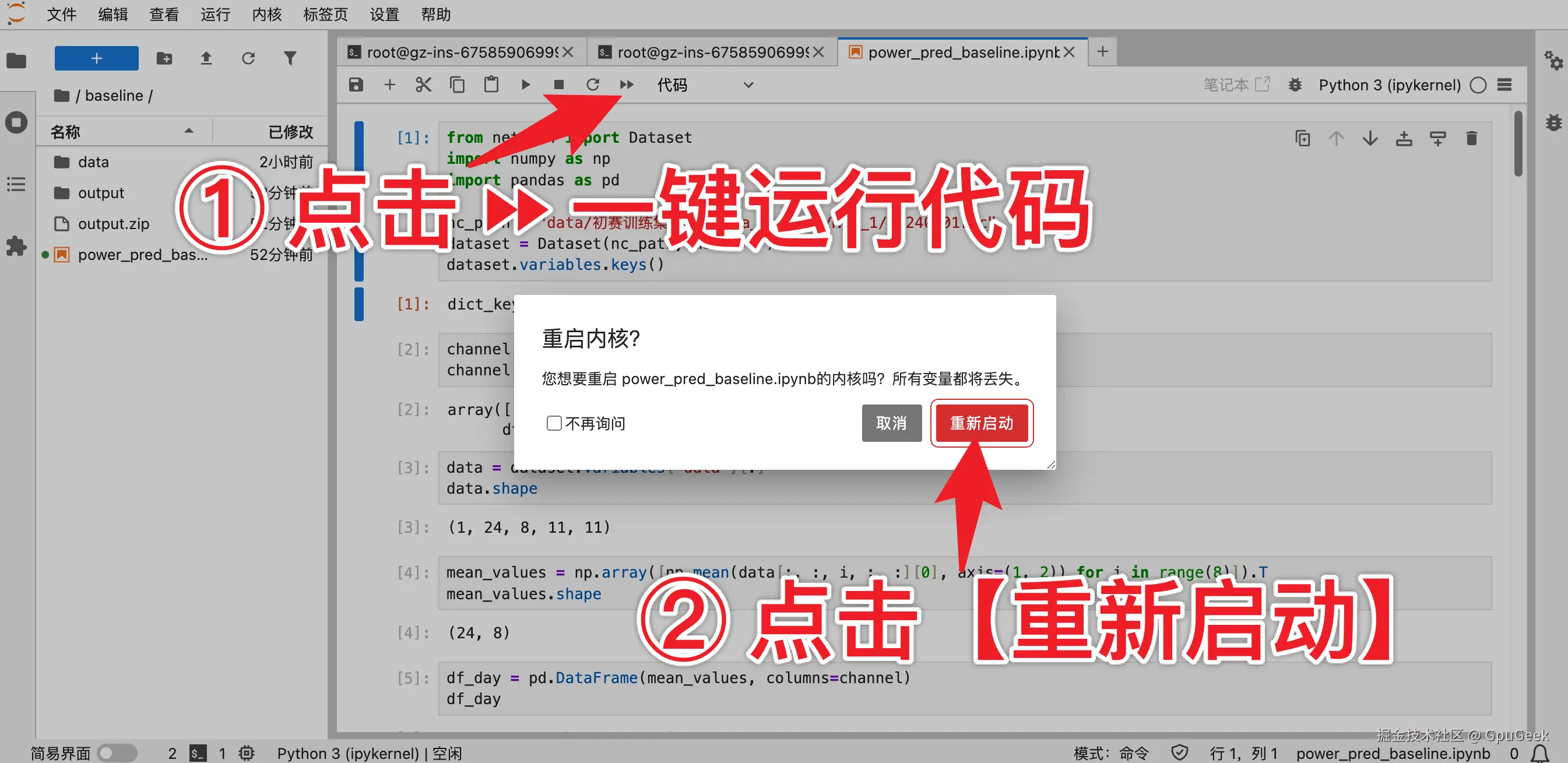
Task: Open the 内核 menu
Action: click(266, 14)
